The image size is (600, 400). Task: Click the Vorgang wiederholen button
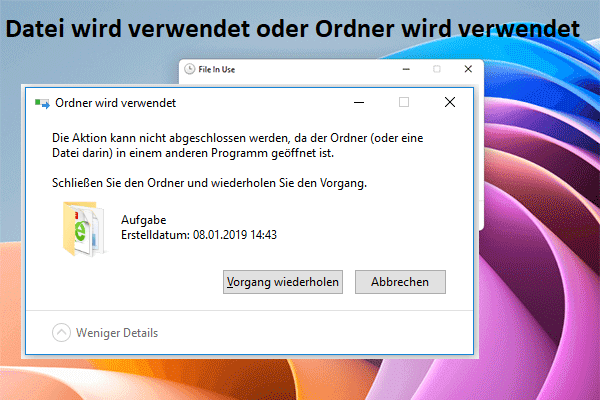click(283, 282)
